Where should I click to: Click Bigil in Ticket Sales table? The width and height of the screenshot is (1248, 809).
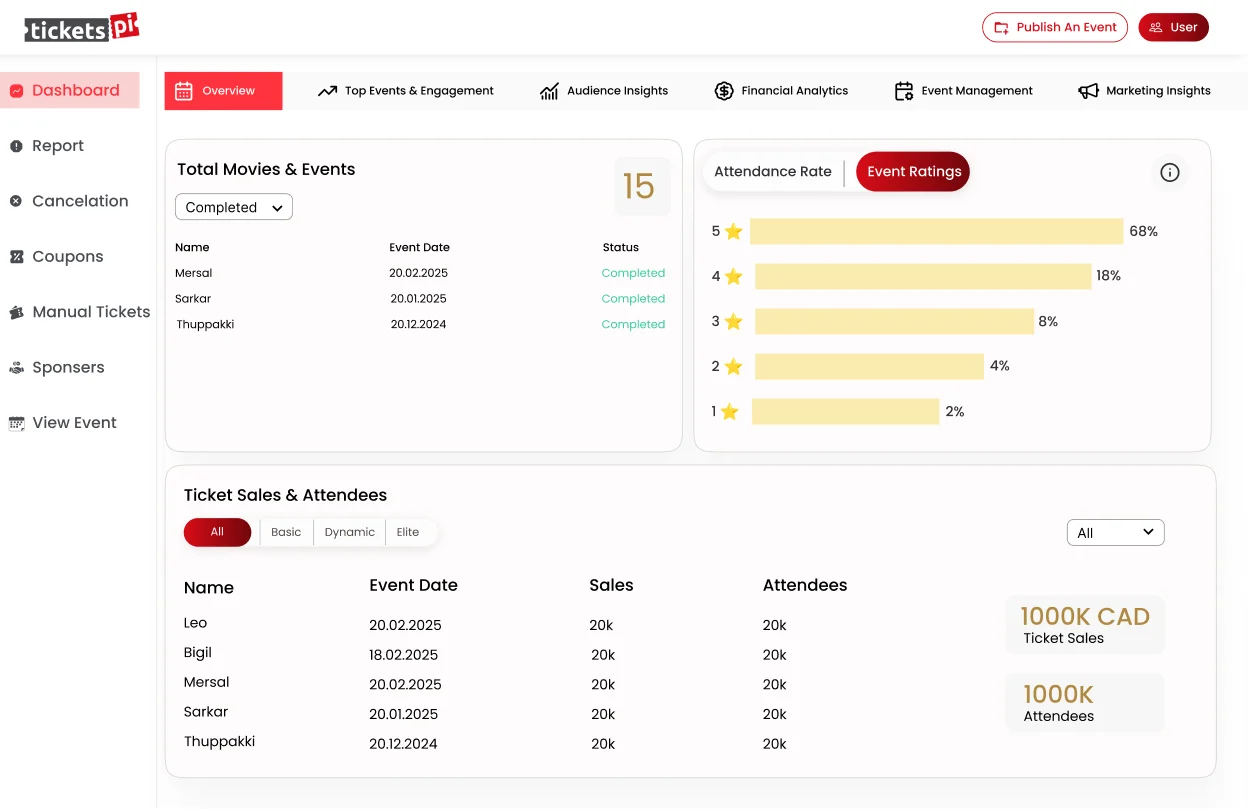pos(198,653)
